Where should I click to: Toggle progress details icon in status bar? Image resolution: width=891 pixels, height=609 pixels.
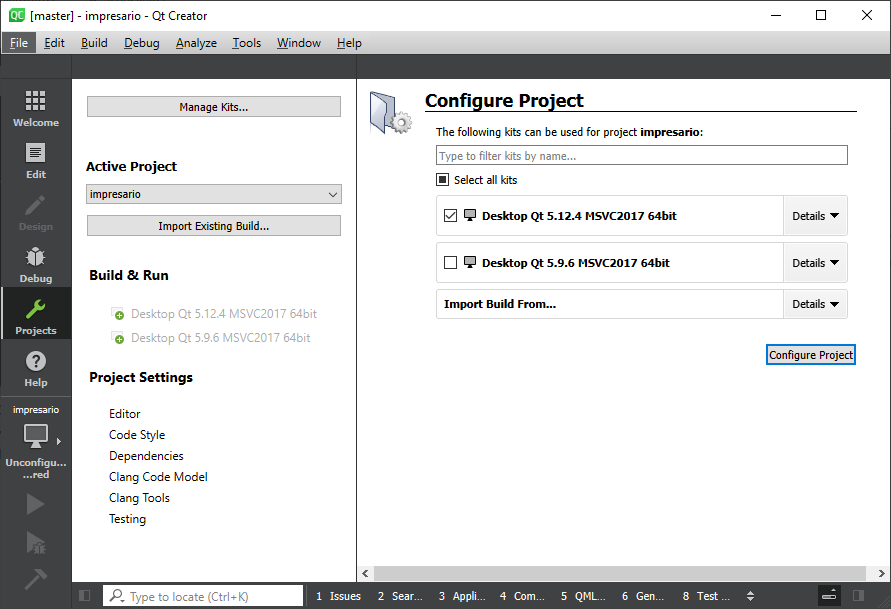829,595
